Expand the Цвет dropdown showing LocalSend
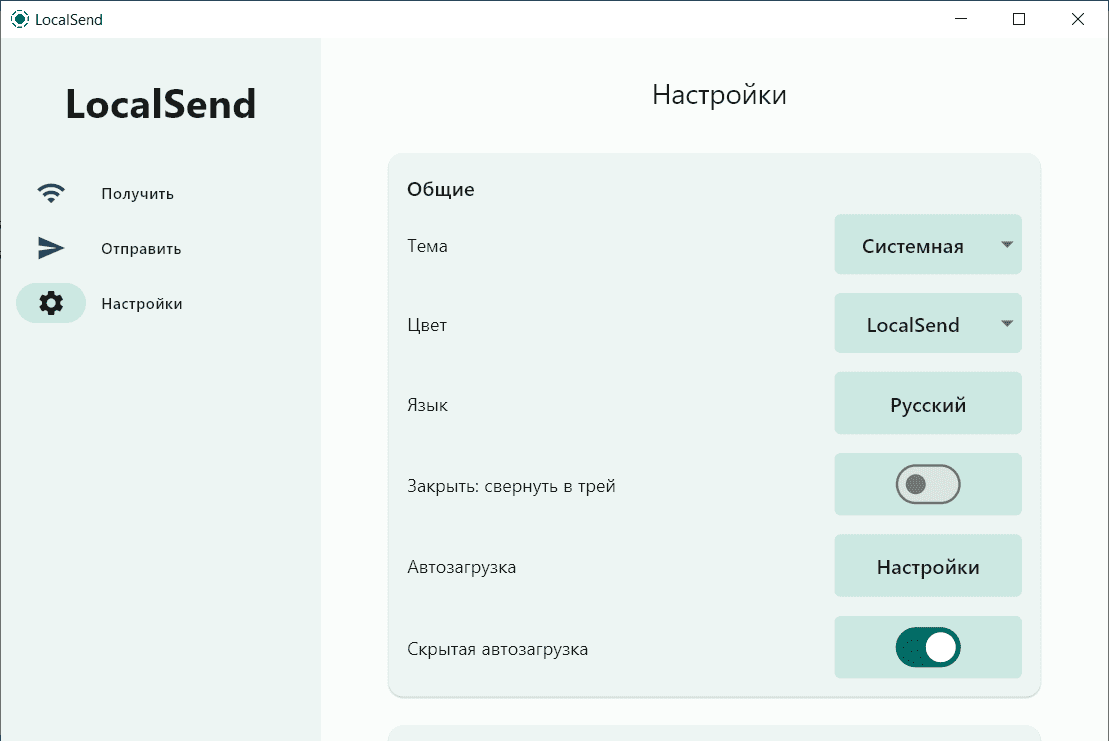 click(x=913, y=324)
